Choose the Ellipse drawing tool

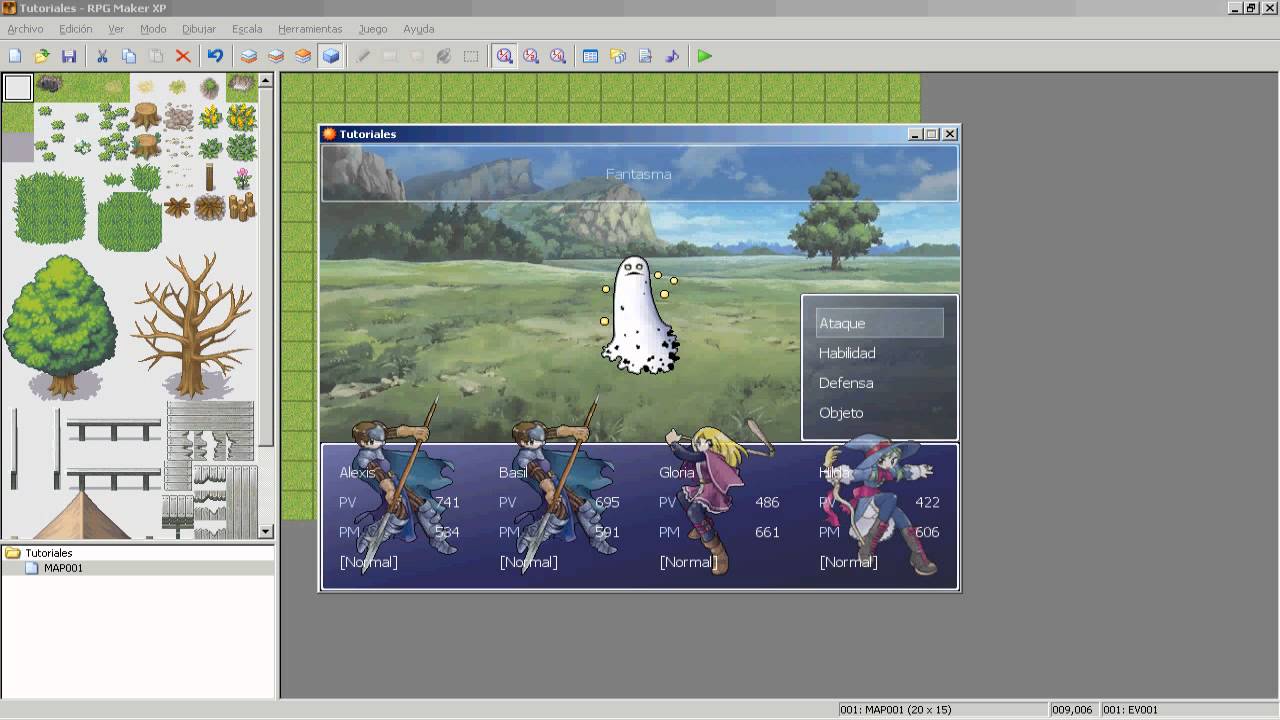[417, 56]
